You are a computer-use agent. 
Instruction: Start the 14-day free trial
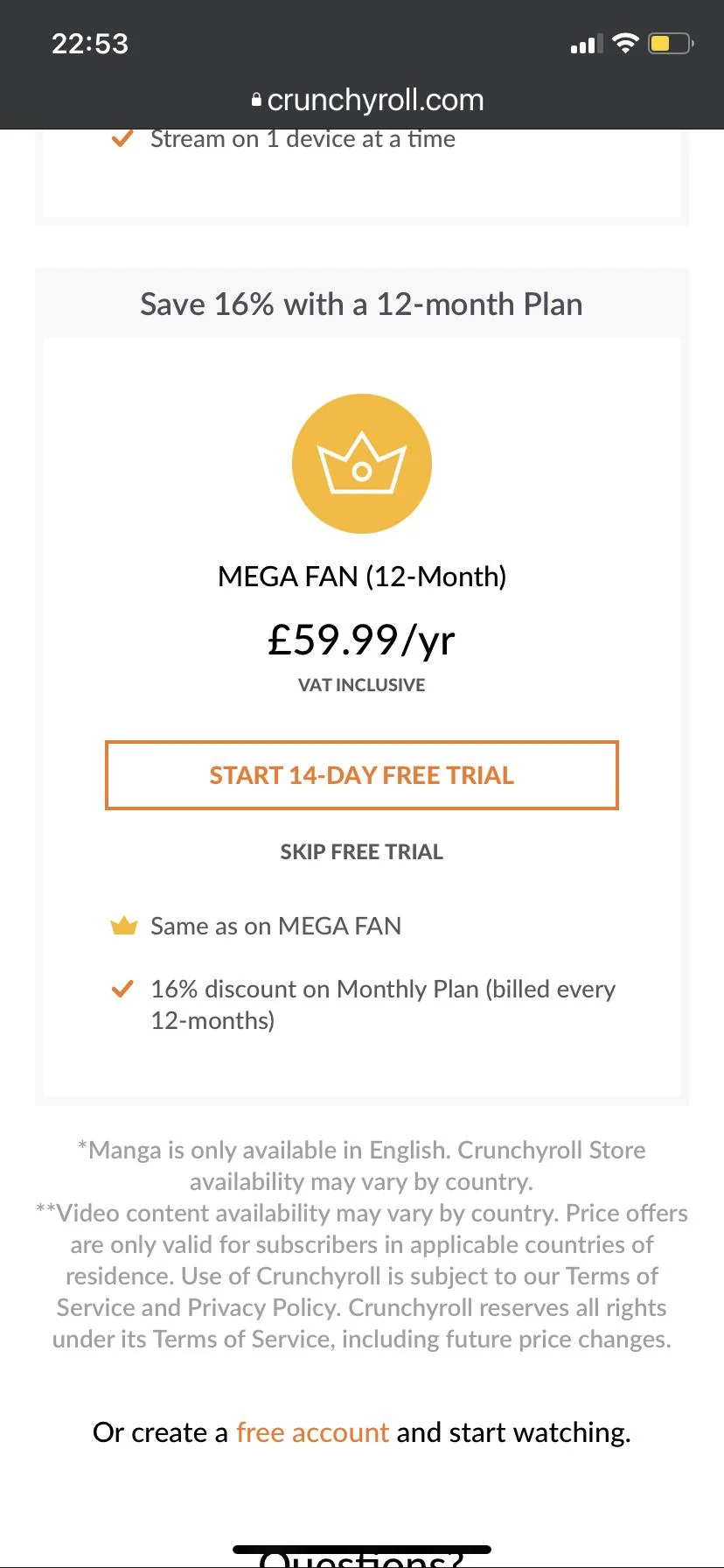[x=361, y=775]
